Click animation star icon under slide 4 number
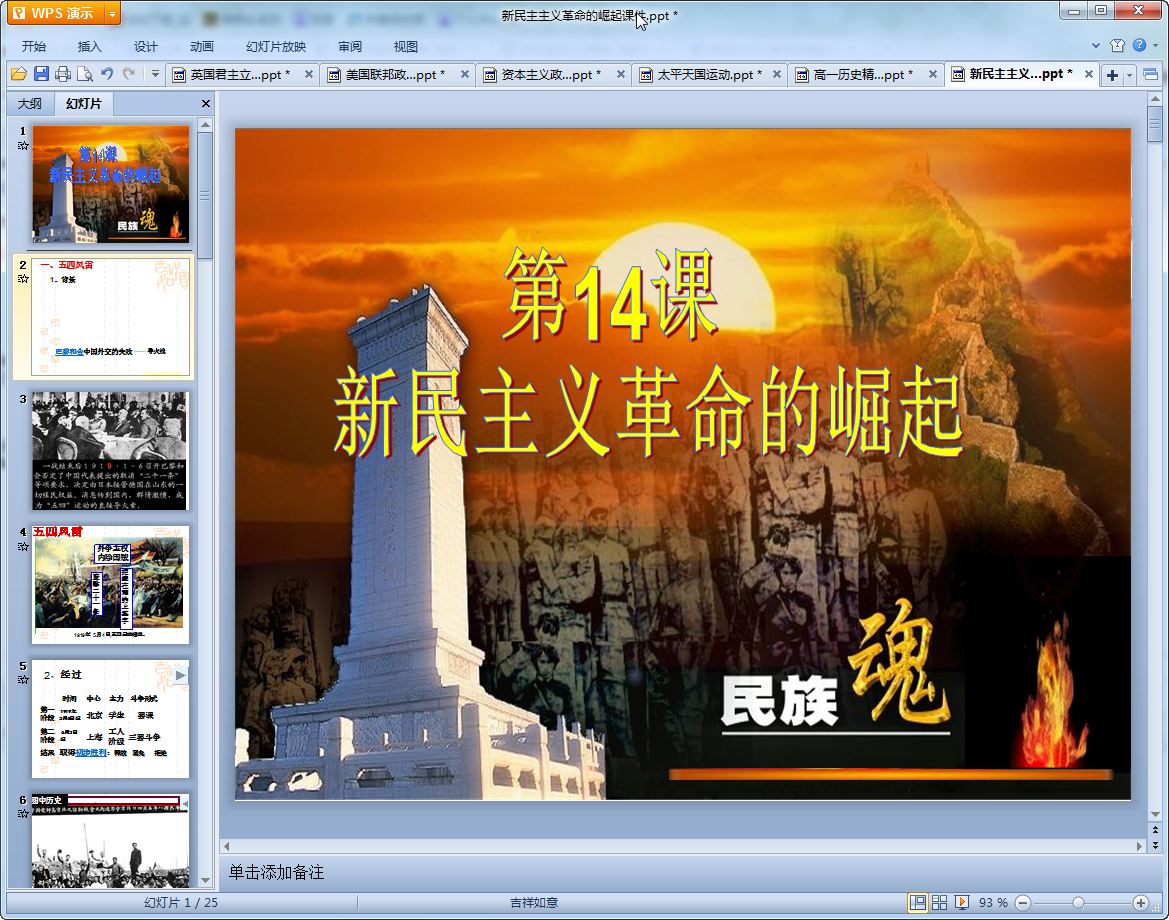The height and width of the screenshot is (920, 1169). pos(23,546)
